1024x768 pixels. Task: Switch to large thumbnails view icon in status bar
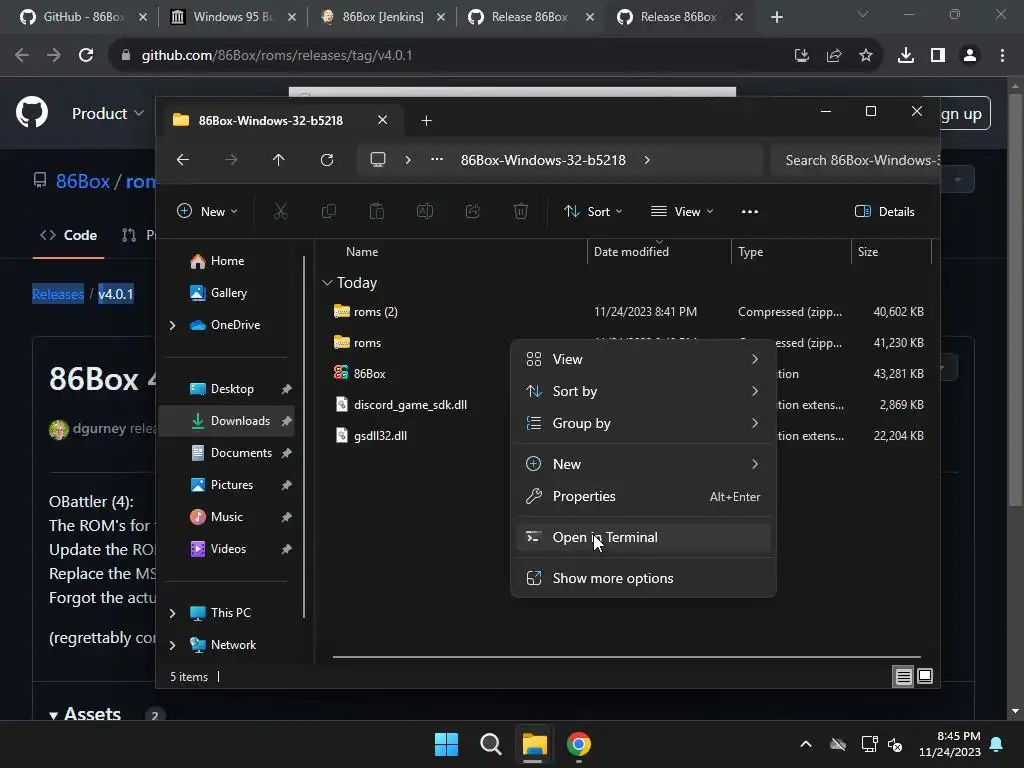click(x=925, y=677)
